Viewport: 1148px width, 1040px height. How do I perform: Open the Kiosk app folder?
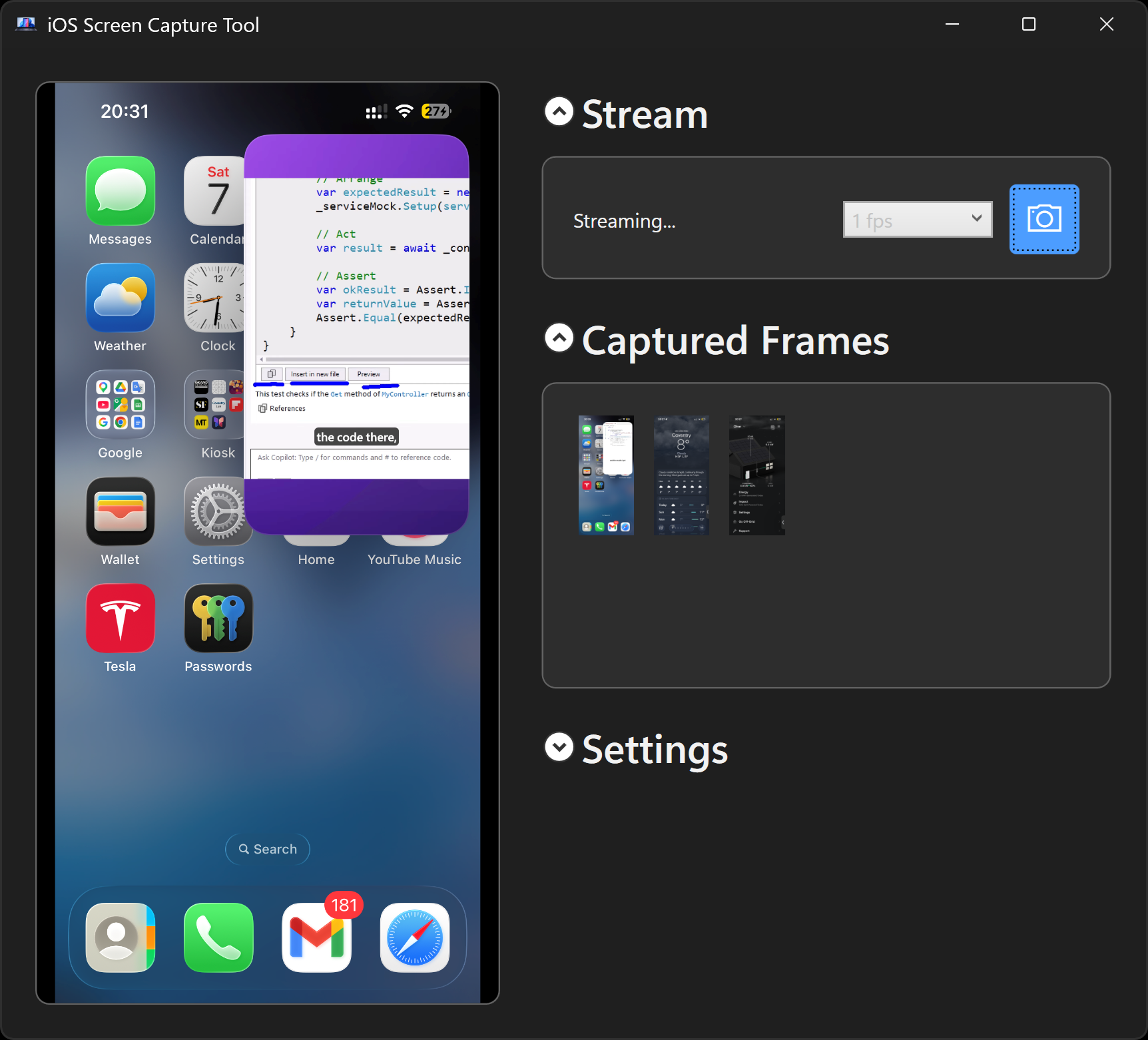tap(218, 405)
